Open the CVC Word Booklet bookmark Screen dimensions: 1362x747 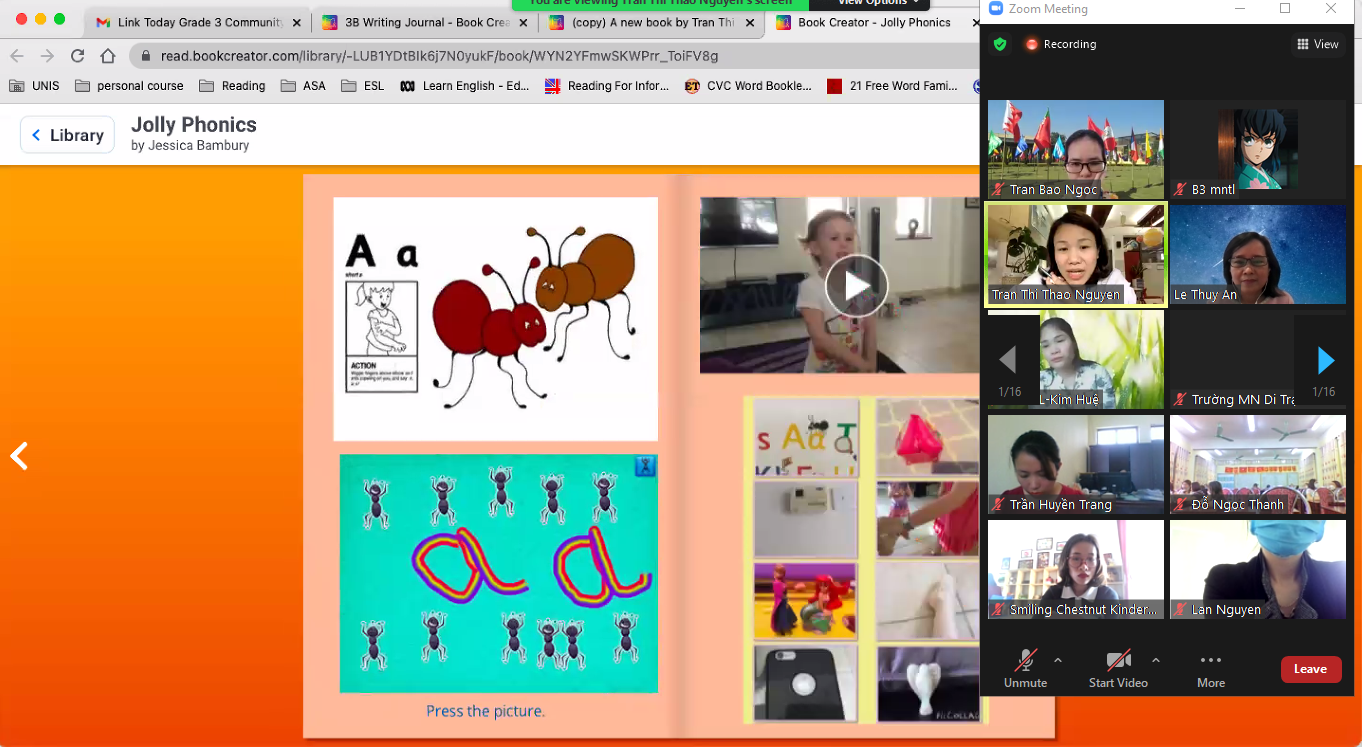(x=757, y=86)
